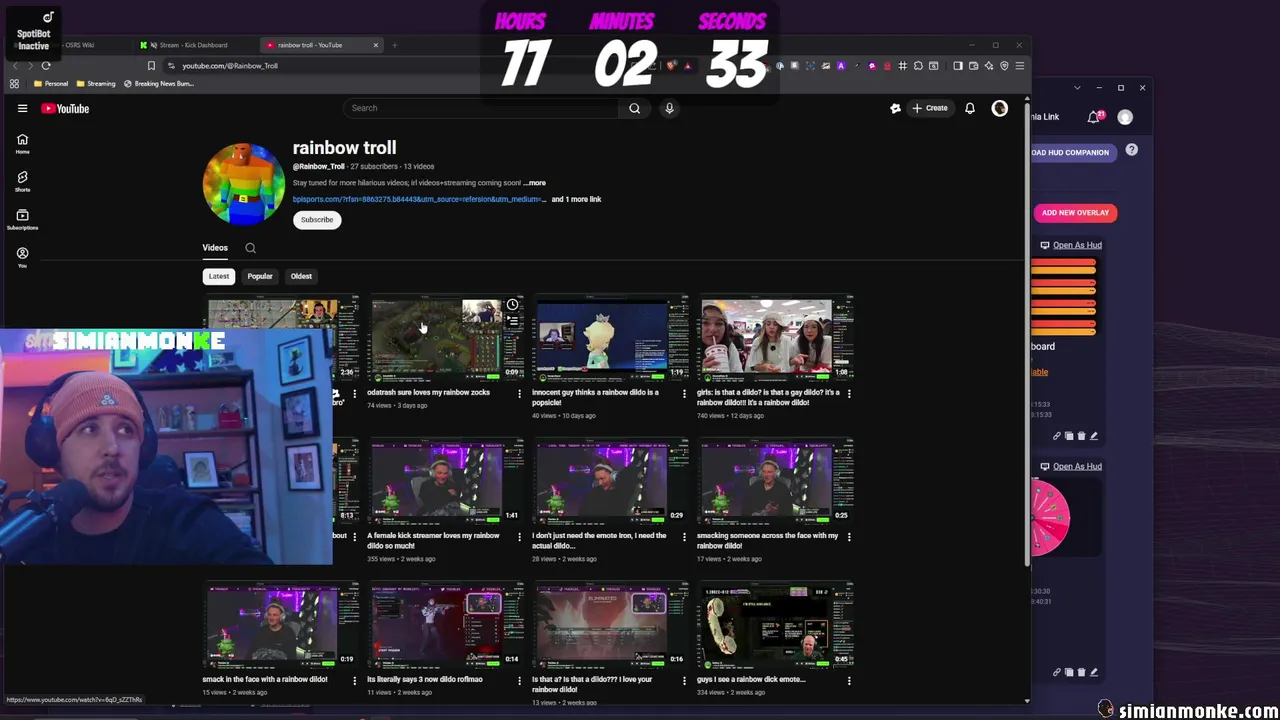Expand the overlay app window chevron dropdown

pos(1077,88)
